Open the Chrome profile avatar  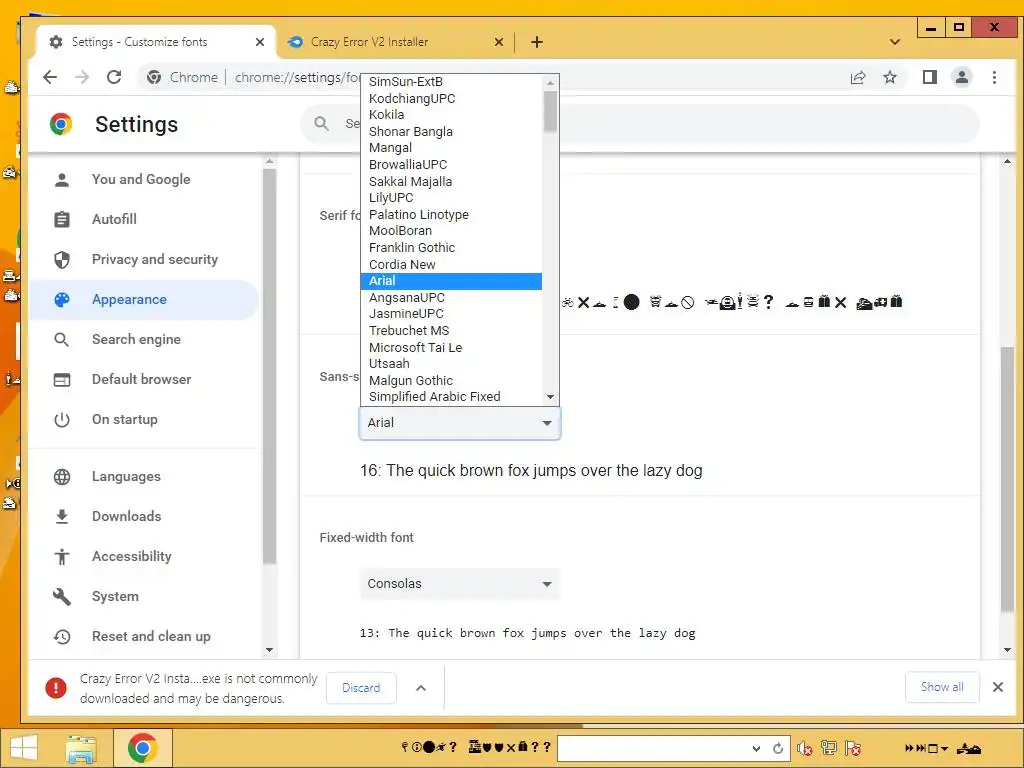pos(961,77)
